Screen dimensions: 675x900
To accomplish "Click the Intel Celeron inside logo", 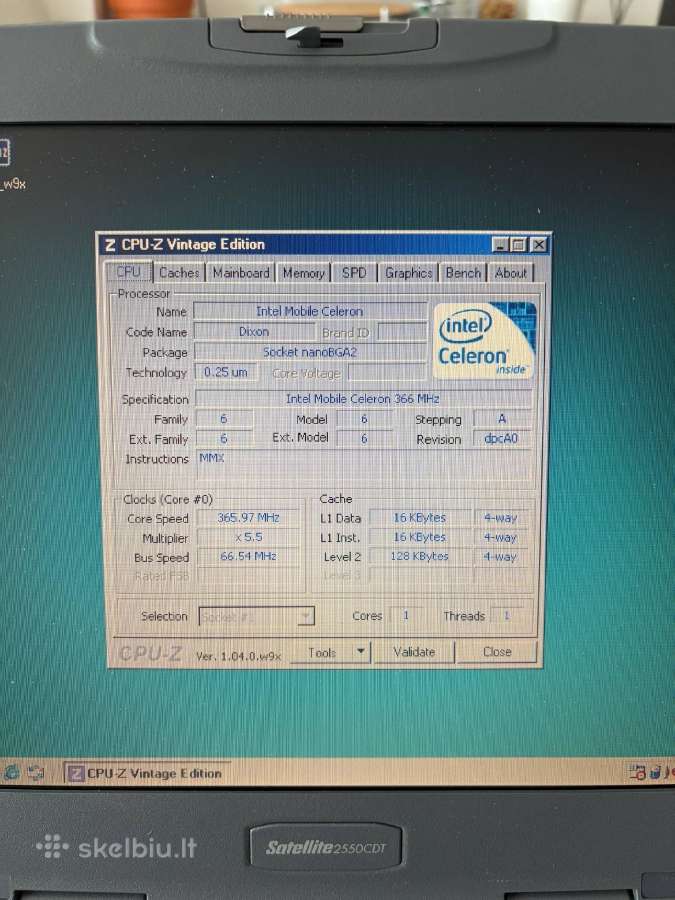I will coord(484,341).
